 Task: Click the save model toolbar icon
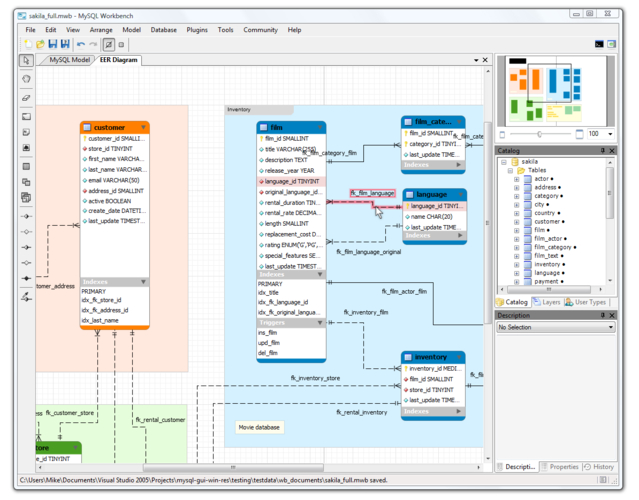(x=52, y=45)
